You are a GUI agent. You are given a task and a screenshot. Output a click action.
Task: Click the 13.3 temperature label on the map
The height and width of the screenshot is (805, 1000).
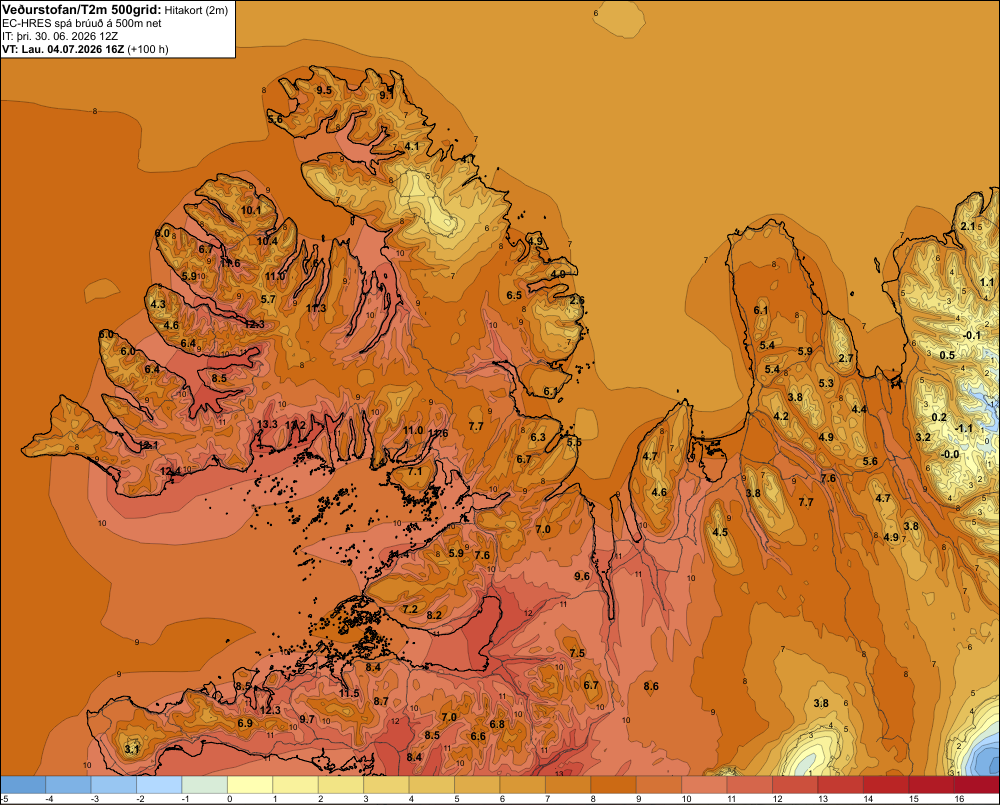coord(267,424)
